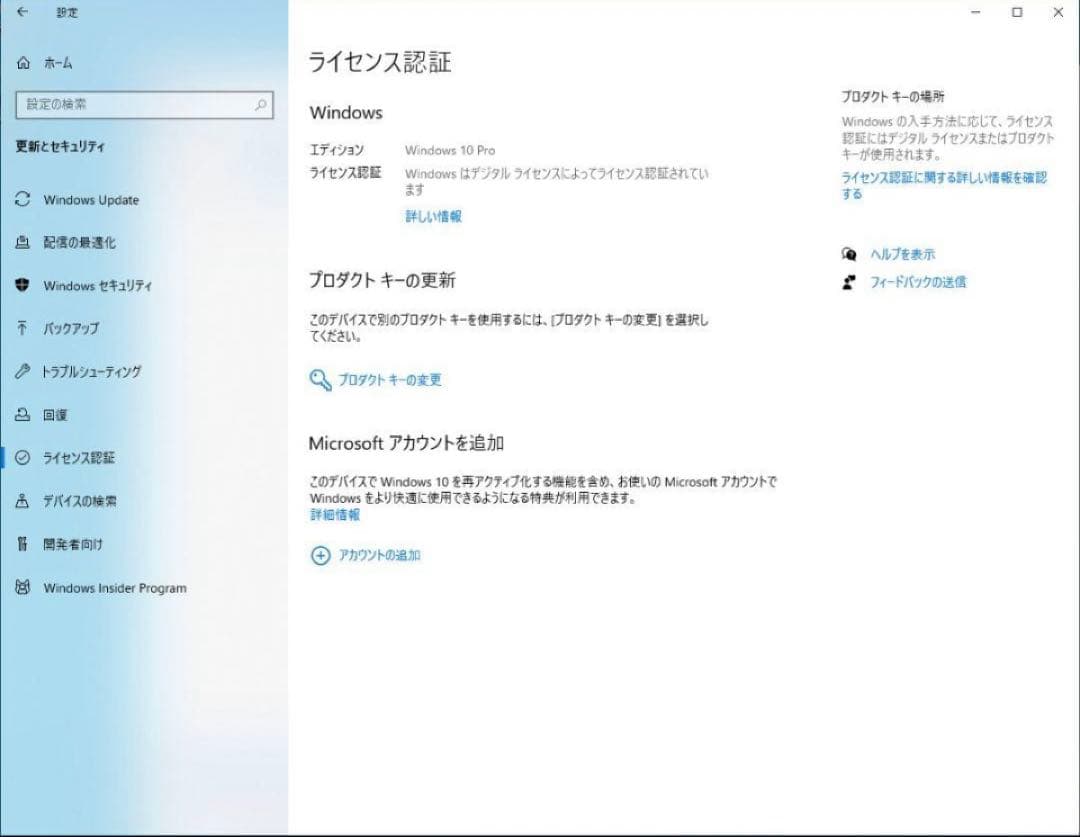Image resolution: width=1080 pixels, height=837 pixels.
Task: Open 詳しい情報 under Windows activation status
Action: point(433,216)
